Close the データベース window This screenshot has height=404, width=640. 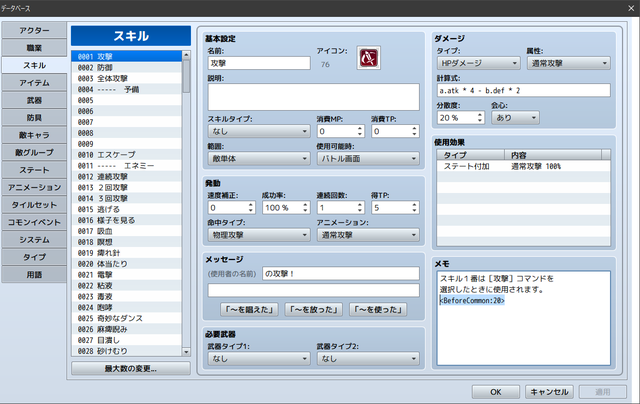(x=631, y=8)
